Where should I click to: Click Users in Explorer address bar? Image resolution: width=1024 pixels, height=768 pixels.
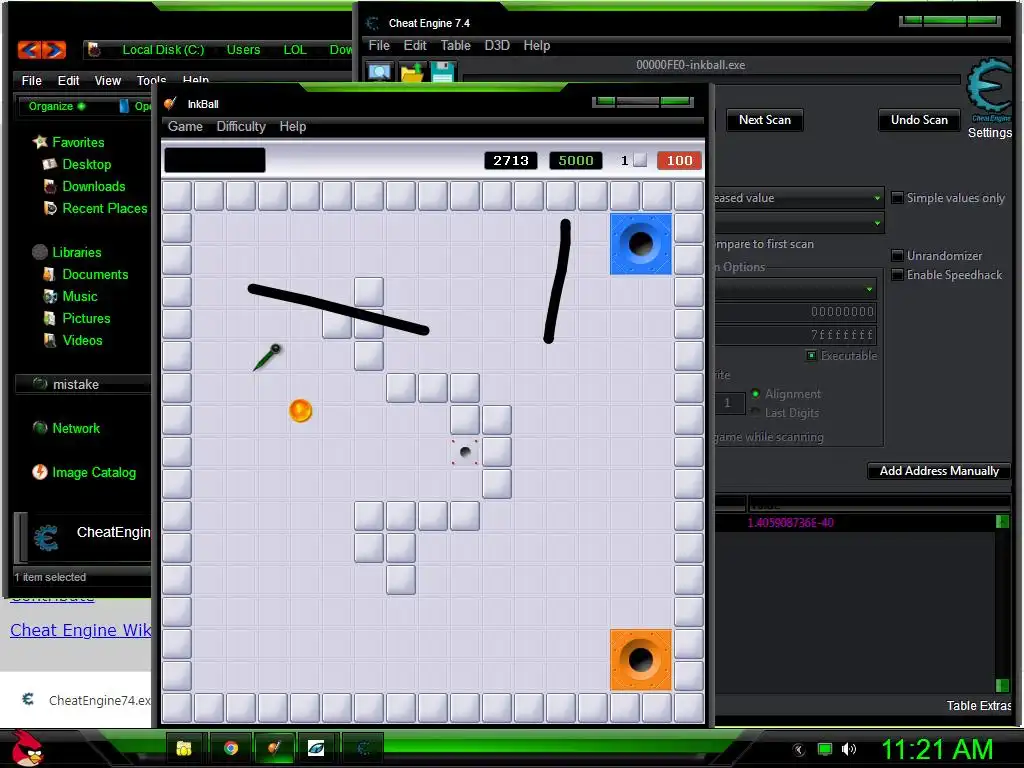click(x=243, y=50)
